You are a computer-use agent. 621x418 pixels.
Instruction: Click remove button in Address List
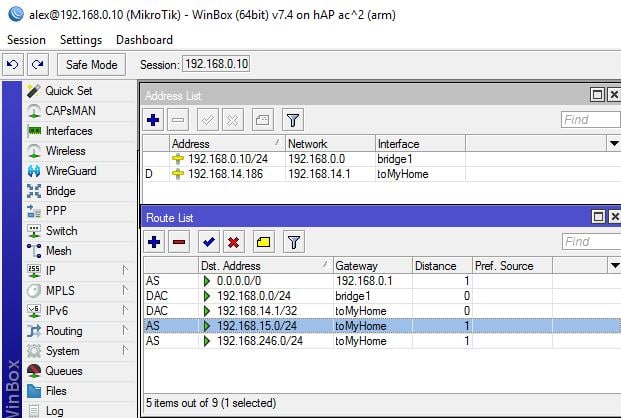click(178, 120)
